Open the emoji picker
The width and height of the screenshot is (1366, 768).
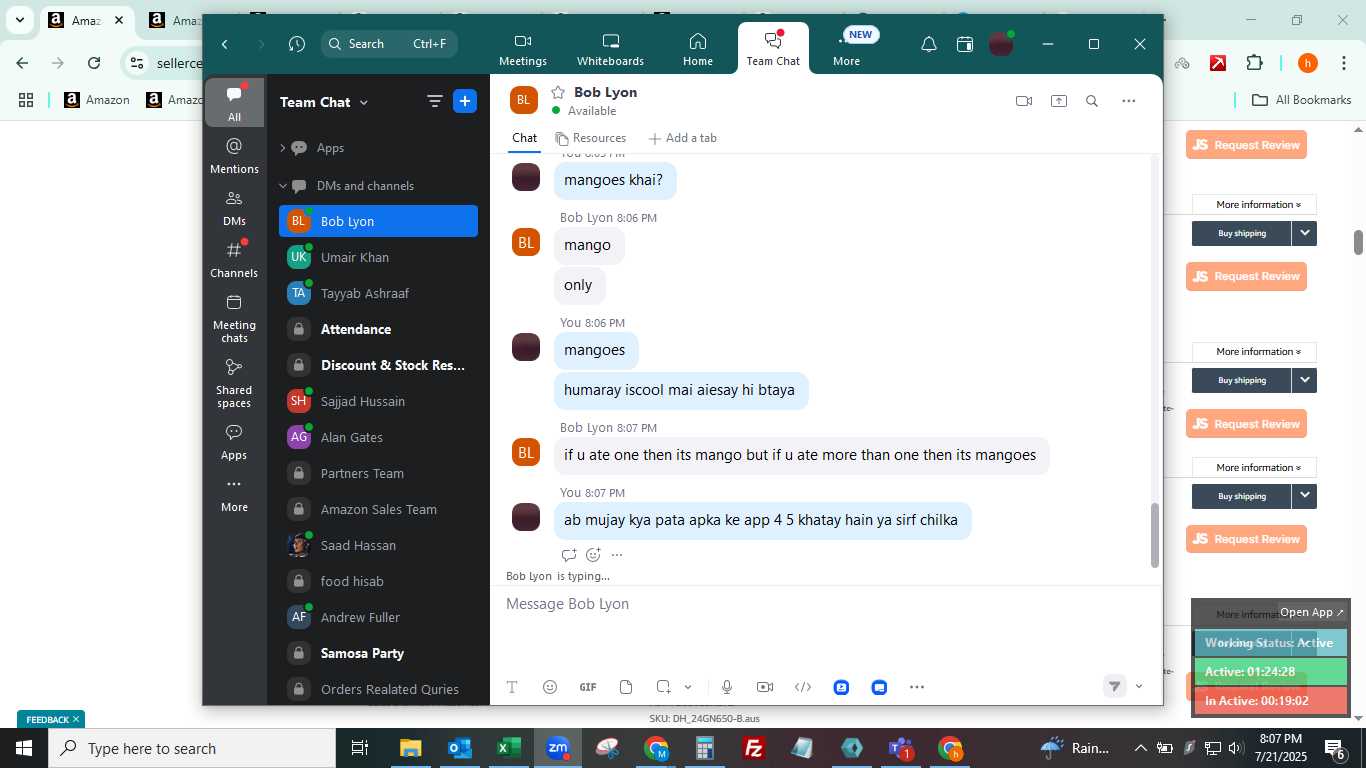(550, 687)
